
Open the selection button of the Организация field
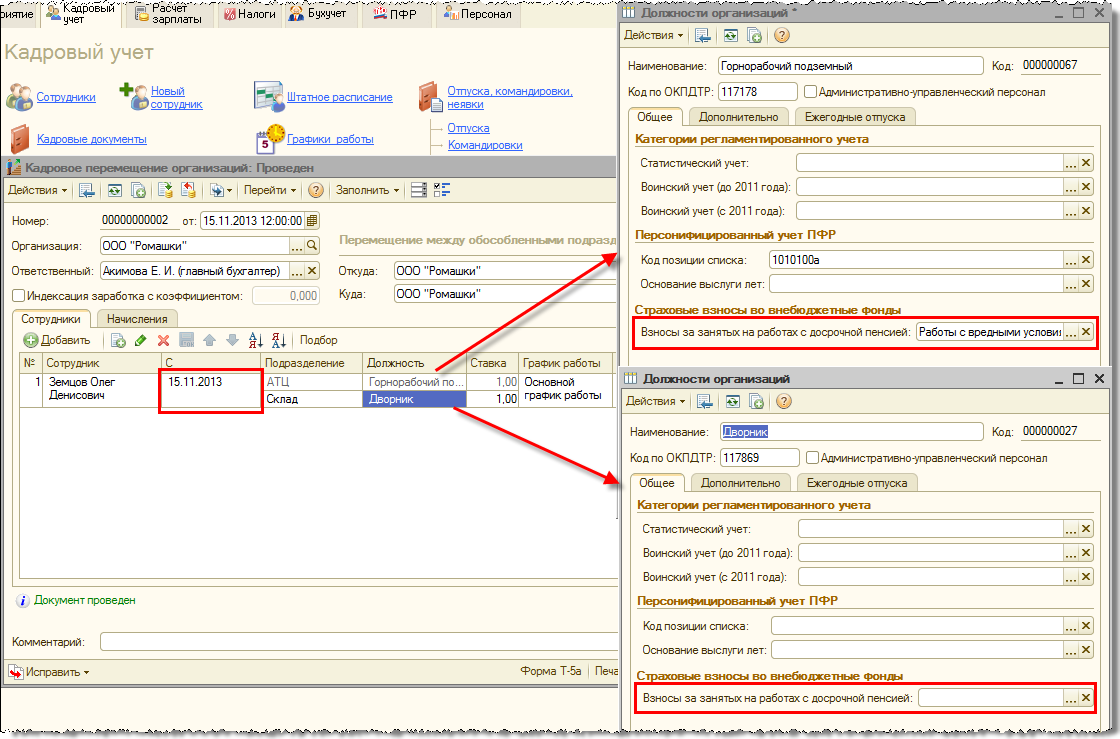[x=297, y=246]
